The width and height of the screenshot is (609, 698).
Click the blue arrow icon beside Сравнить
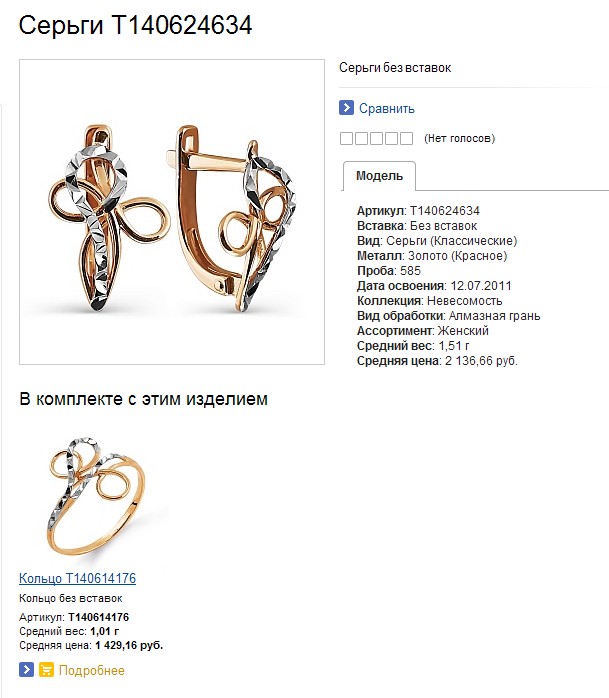tap(346, 108)
